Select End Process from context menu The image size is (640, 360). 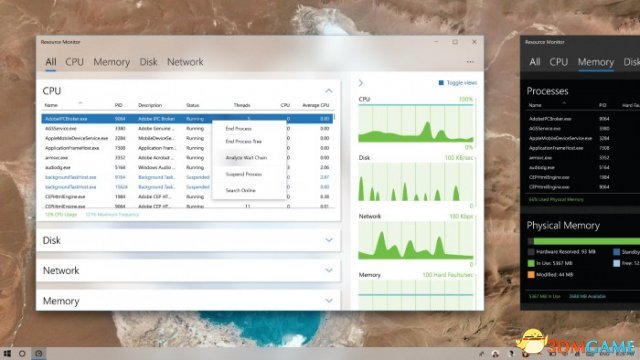pos(238,129)
